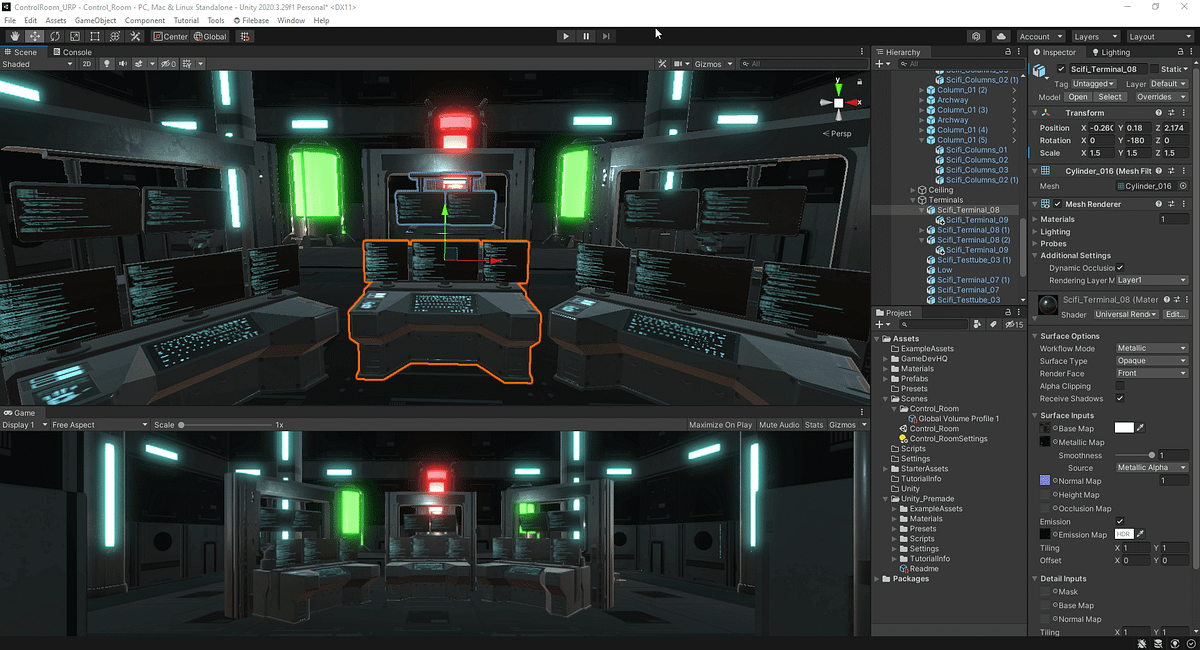1200x650 pixels.
Task: Select the Rect Transform tool
Action: pos(95,36)
